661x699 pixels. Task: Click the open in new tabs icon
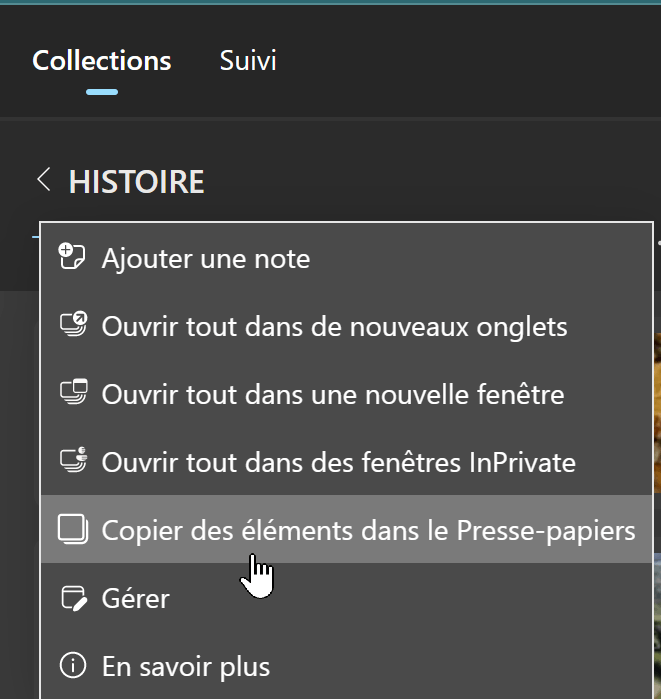(72, 326)
